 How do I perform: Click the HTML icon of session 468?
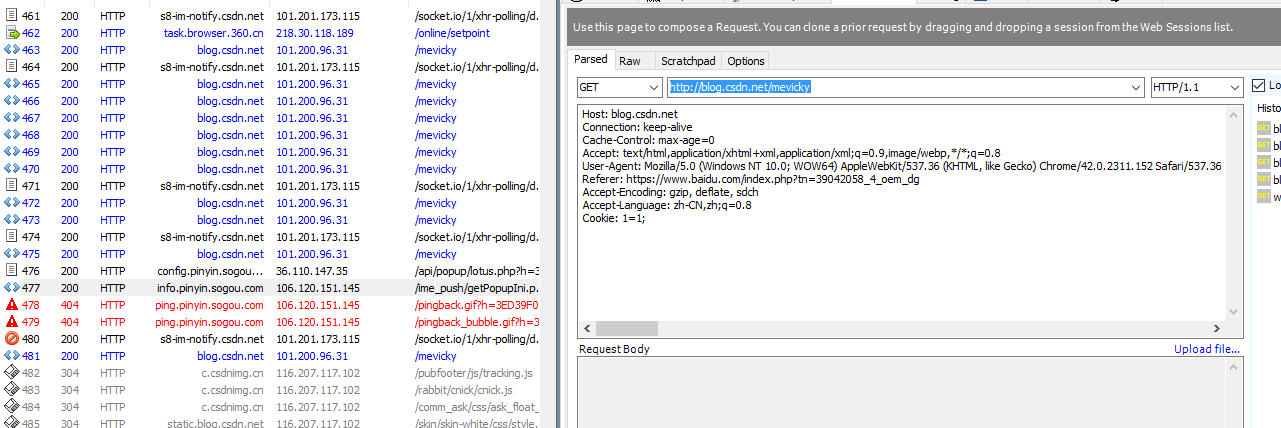pos(11,135)
